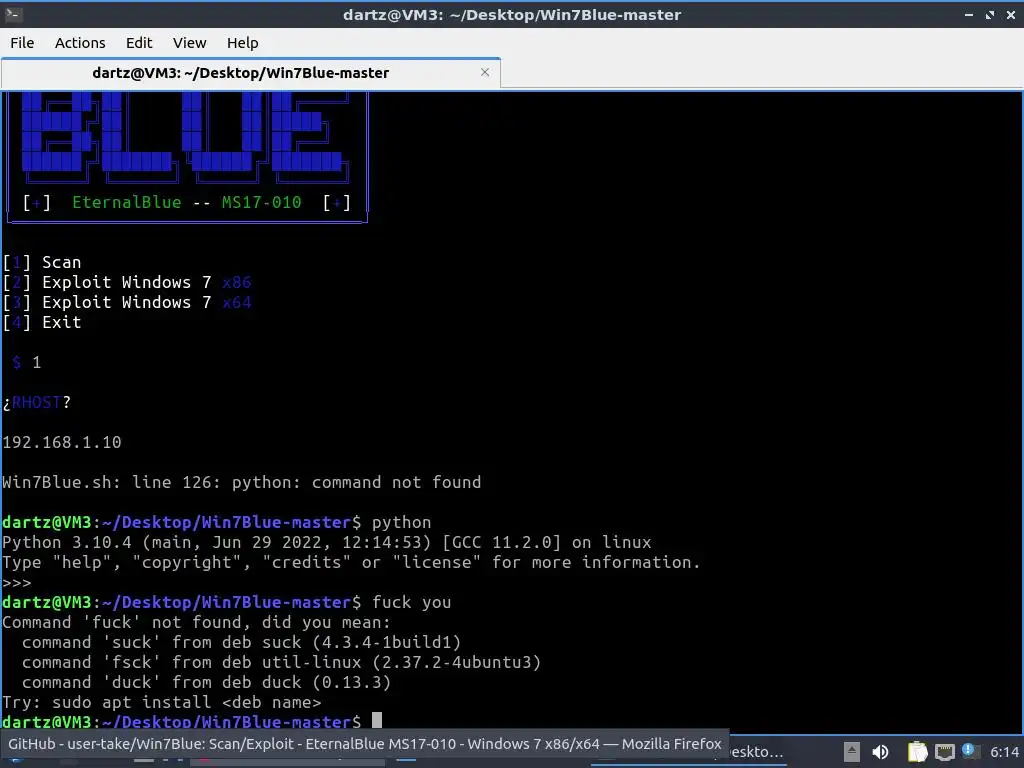The height and width of the screenshot is (768, 1024).
Task: Open the update notification tray icon
Action: point(970,750)
